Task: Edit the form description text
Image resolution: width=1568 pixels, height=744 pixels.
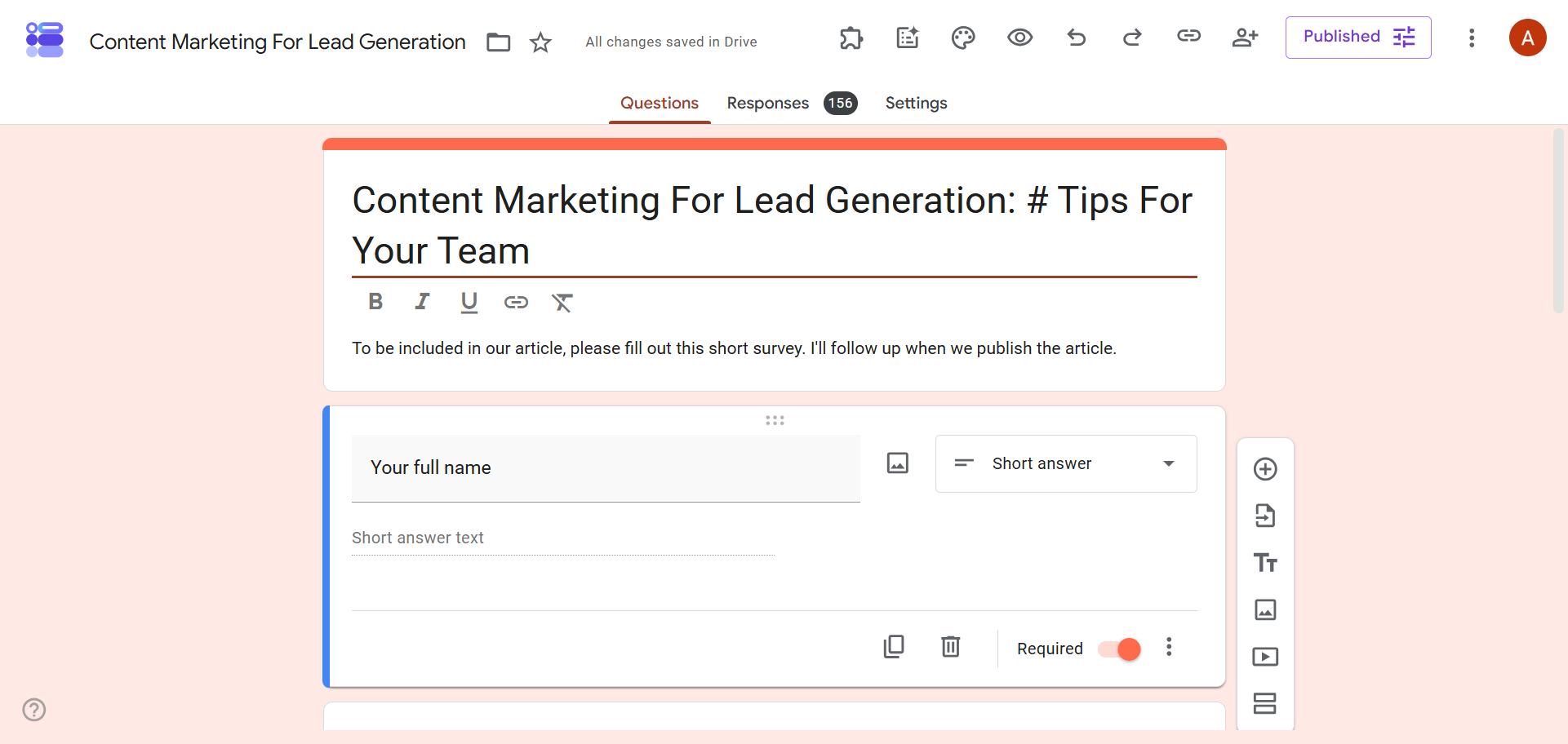Action: (734, 348)
